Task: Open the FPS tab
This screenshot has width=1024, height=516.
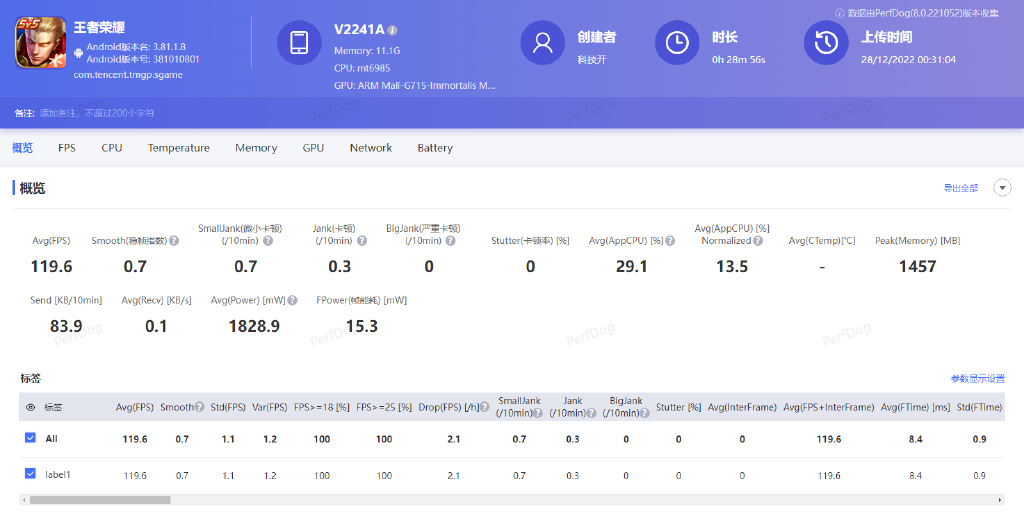Action: 67,148
